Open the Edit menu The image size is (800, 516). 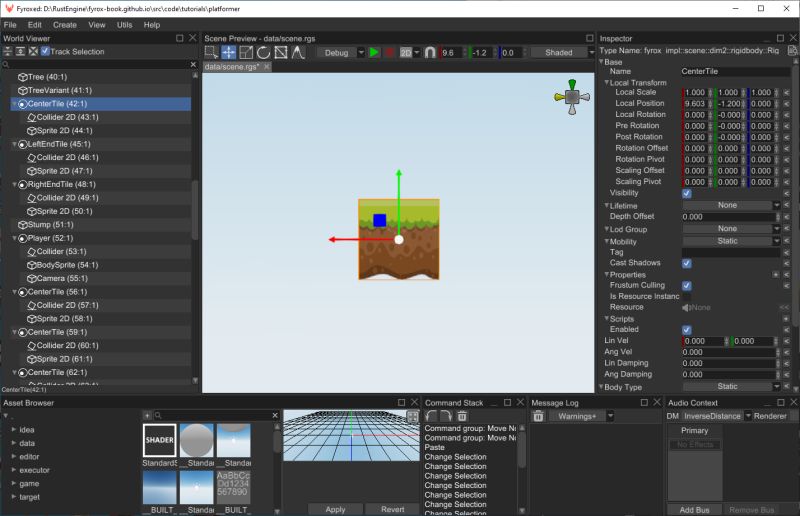pos(35,24)
